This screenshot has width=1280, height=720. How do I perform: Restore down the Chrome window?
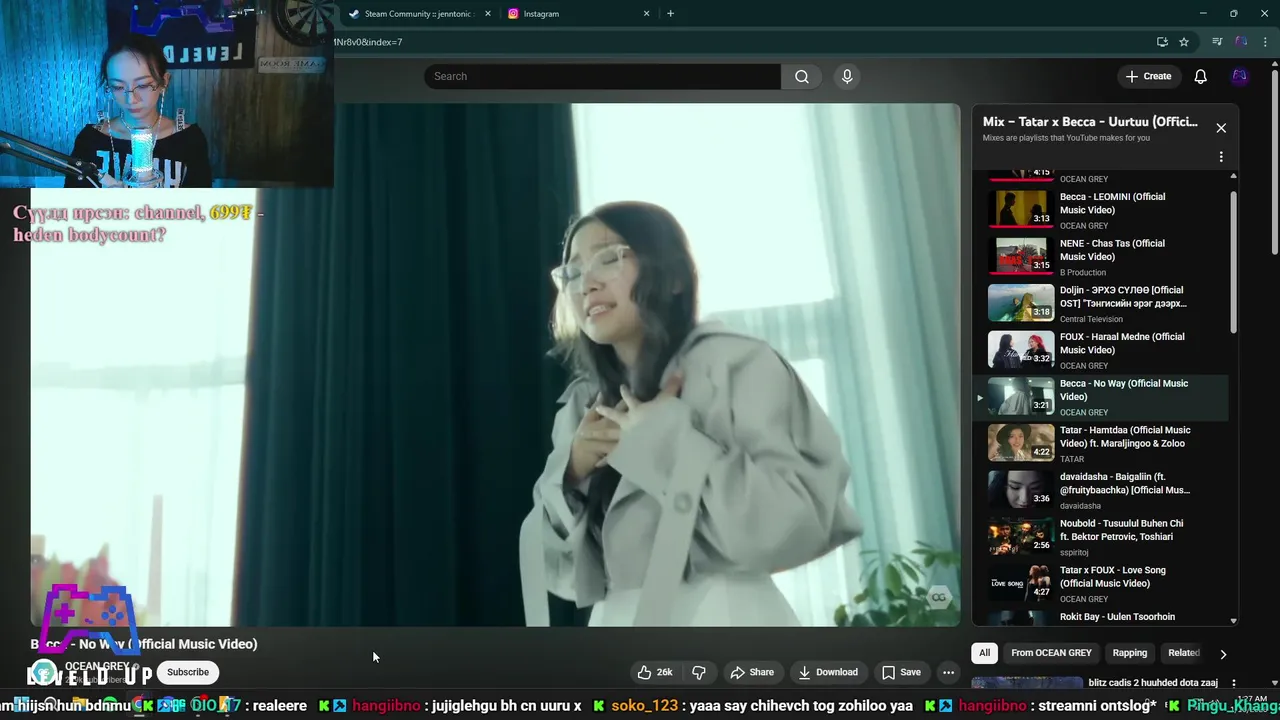click(1233, 13)
